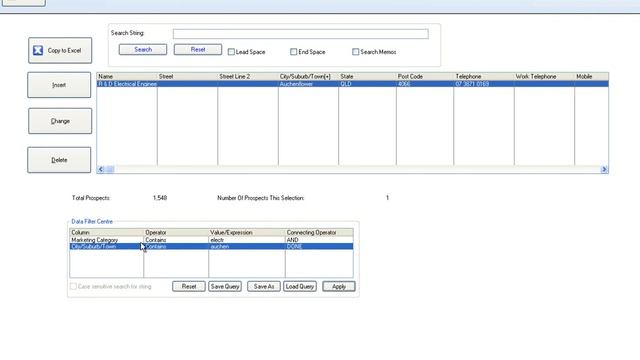Toggle the End Space checkbox
640x360 pixels.
click(293, 52)
